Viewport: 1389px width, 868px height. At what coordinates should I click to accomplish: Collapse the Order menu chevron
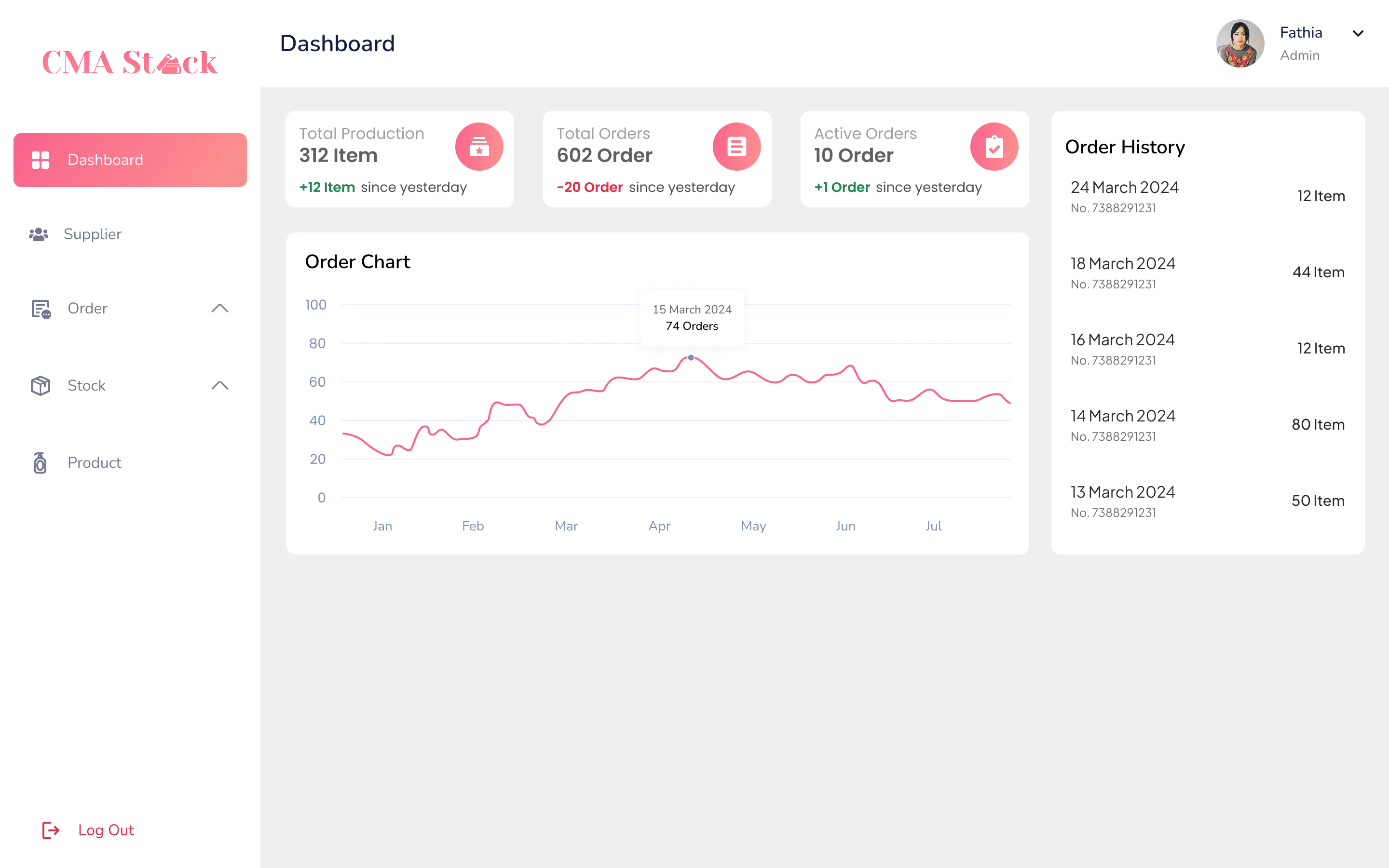(x=220, y=309)
